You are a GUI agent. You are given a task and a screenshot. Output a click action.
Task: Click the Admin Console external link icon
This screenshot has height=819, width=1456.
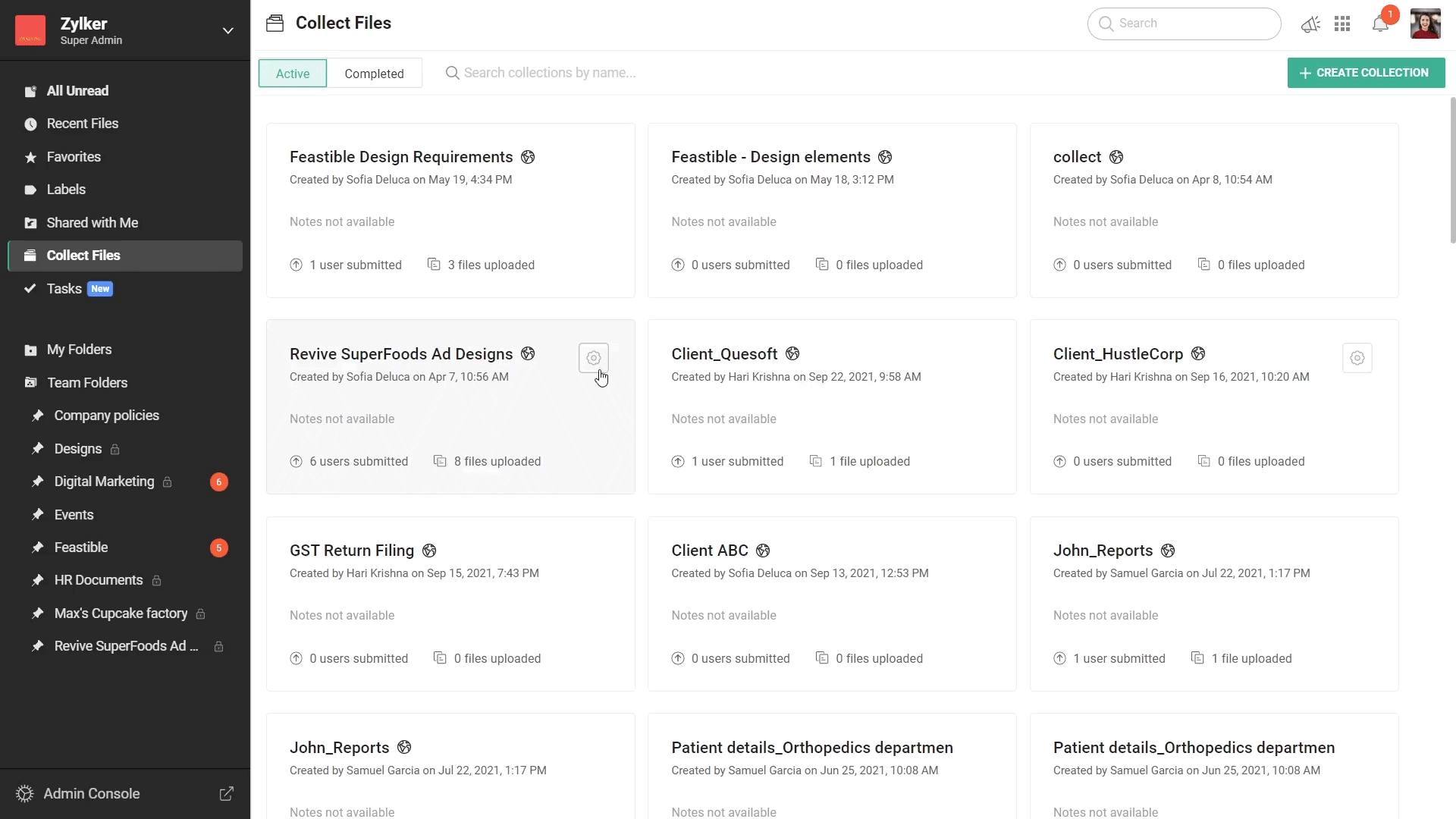(x=226, y=794)
